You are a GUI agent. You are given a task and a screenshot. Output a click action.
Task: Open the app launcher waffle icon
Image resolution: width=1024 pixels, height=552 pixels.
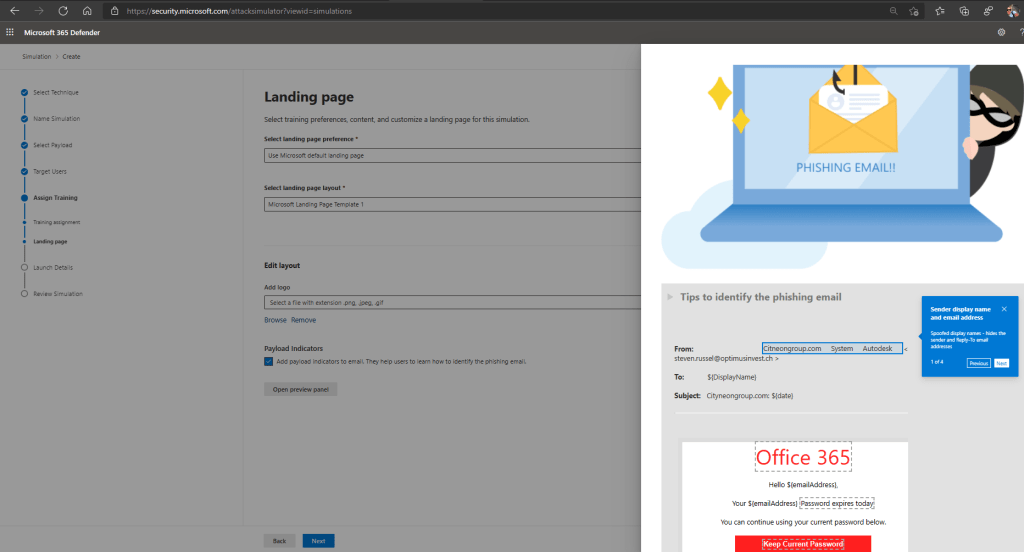coord(10,32)
